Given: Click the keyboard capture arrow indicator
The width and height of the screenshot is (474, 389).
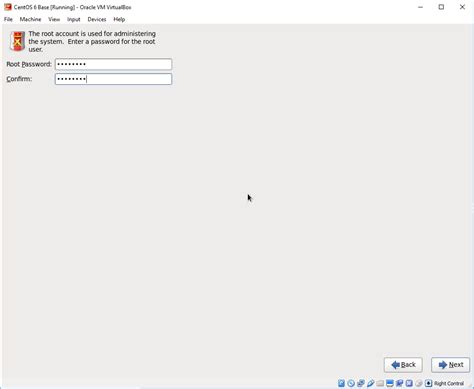Looking at the screenshot, I should click(x=428, y=383).
